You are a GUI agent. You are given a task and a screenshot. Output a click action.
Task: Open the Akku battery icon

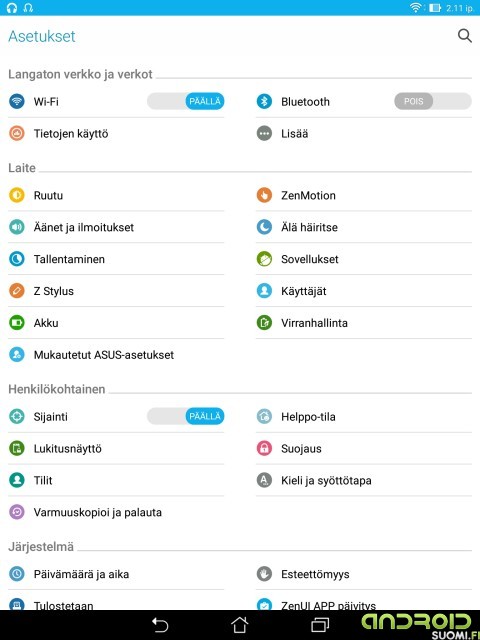17,322
